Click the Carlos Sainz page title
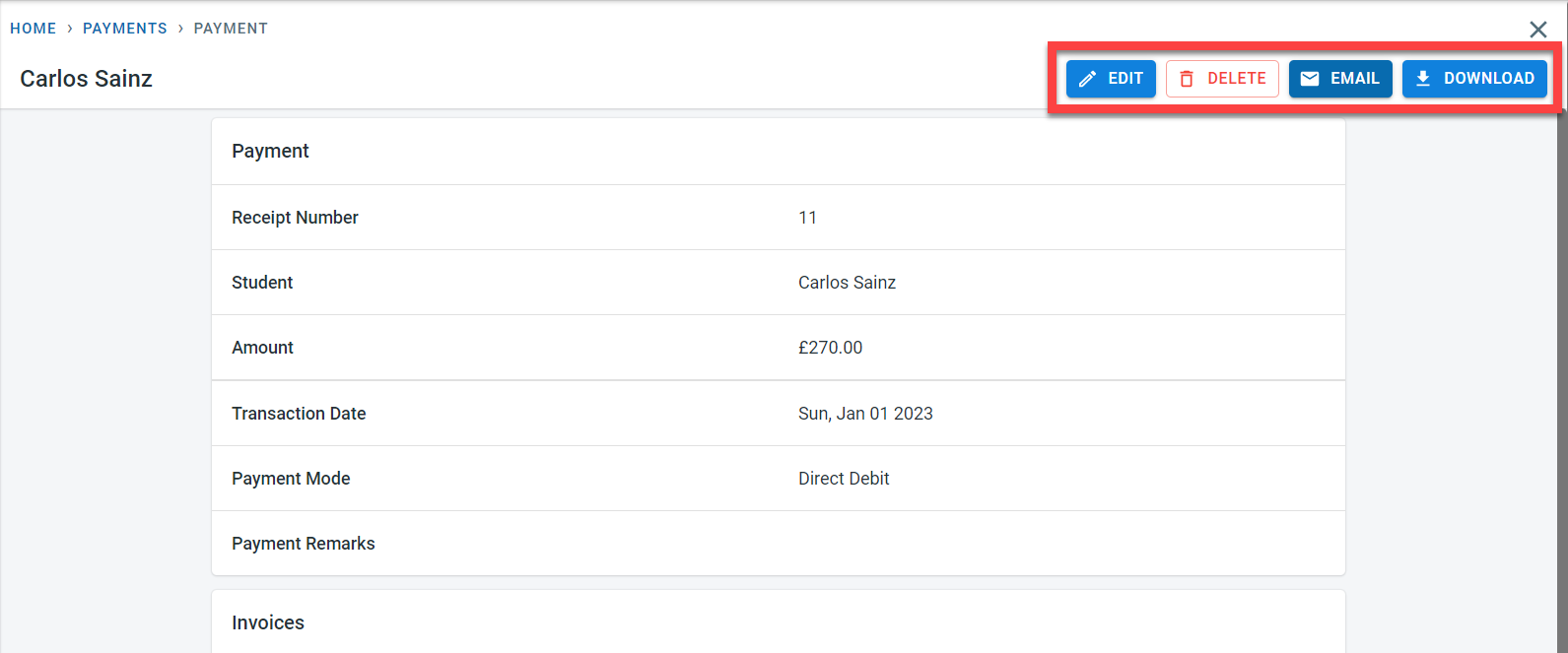Viewport: 1568px width, 653px height. pos(87,79)
